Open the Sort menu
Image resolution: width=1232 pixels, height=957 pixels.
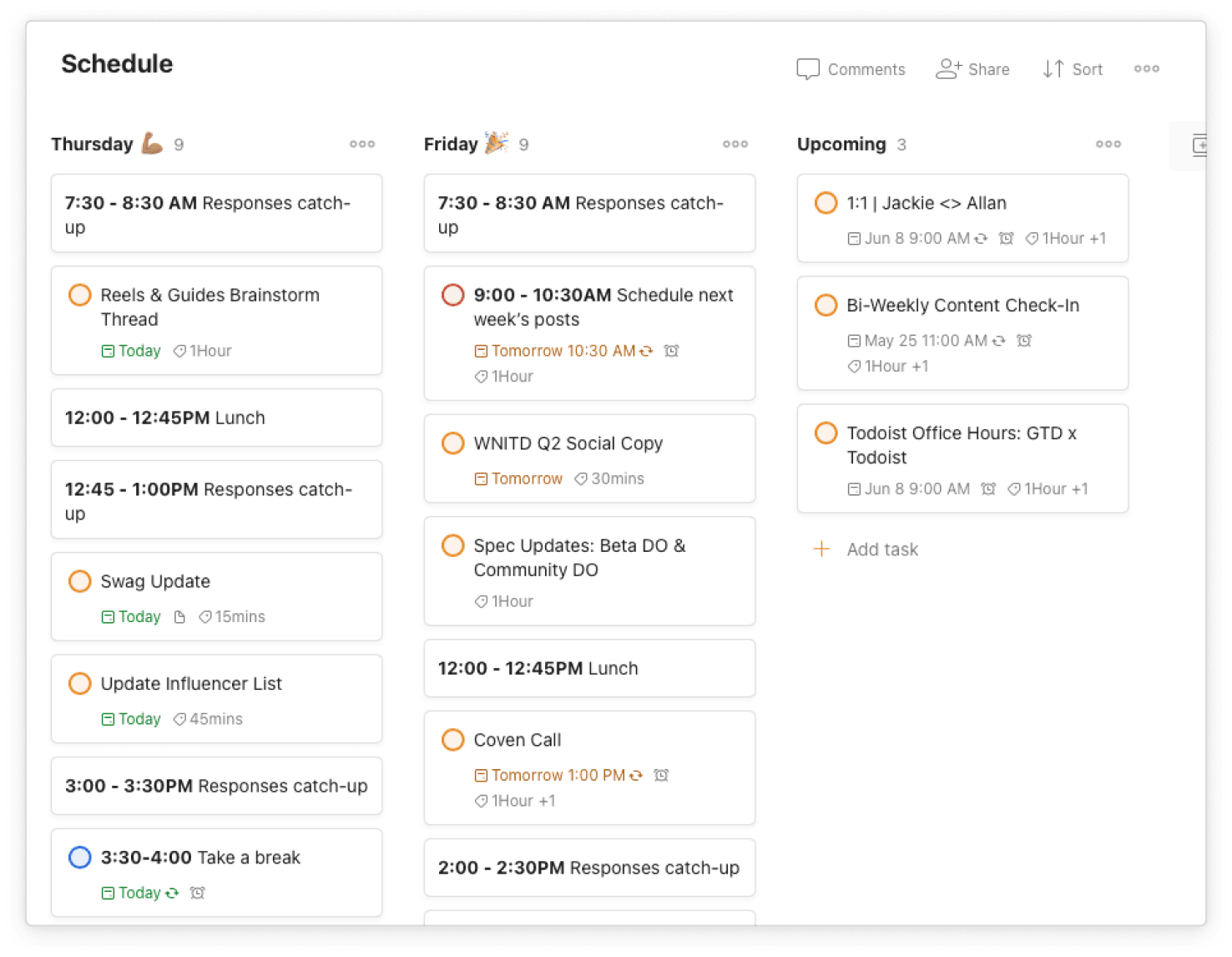[1073, 69]
